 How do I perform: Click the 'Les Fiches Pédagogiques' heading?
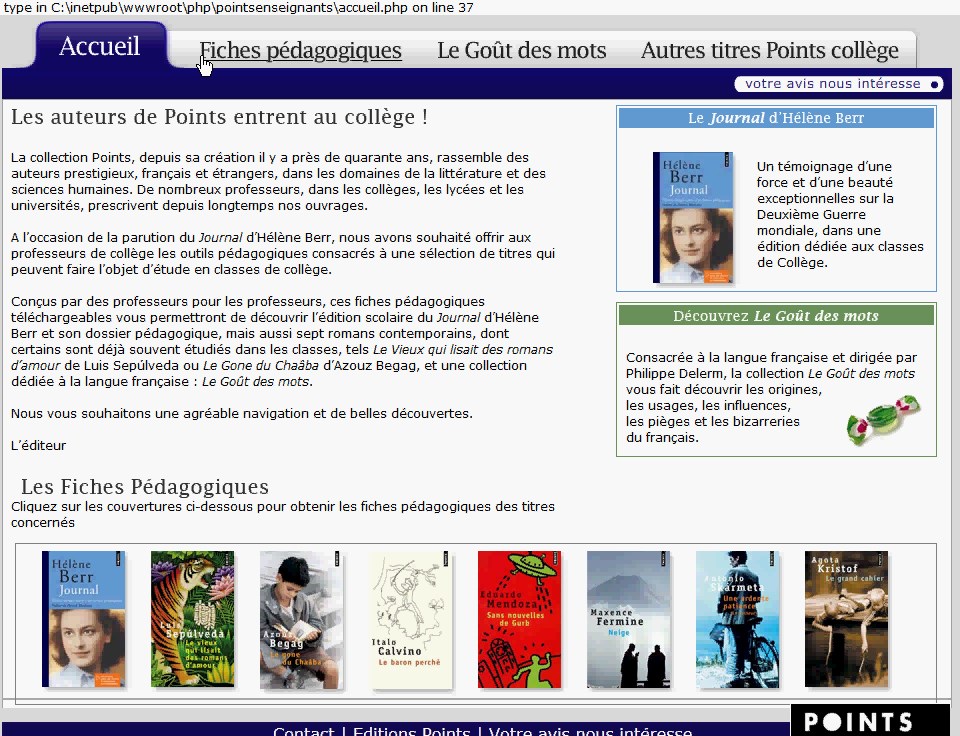pyautogui.click(x=144, y=487)
